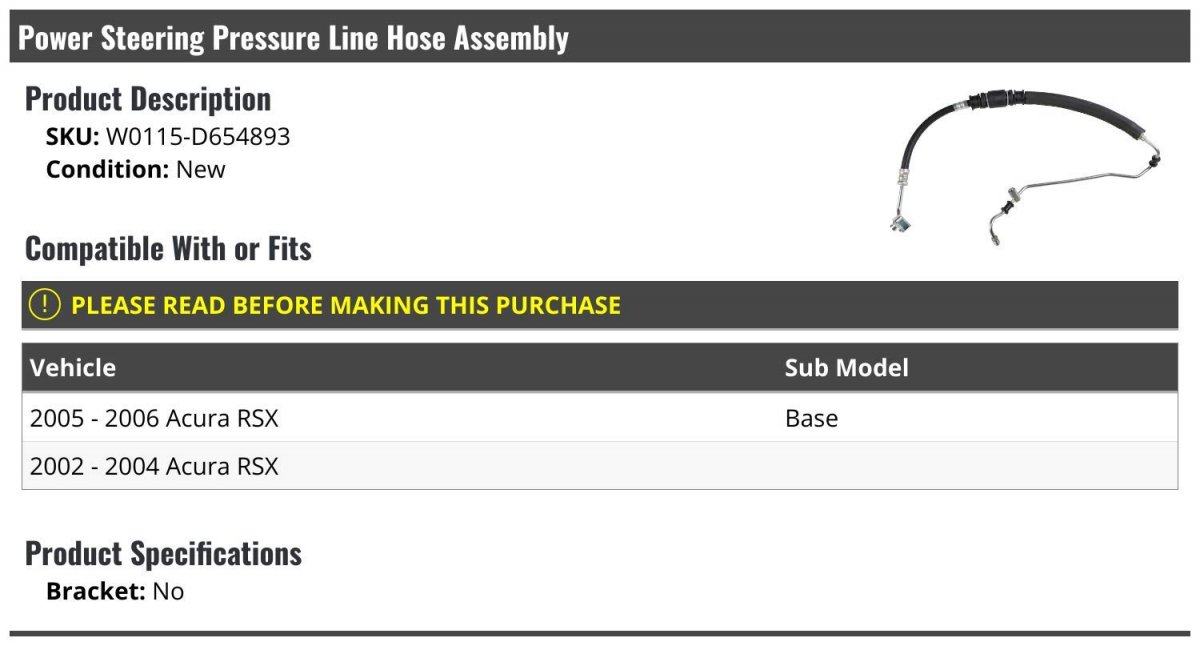Screen dimensions: 1200x646
Task: Click the SKU value W0115-D654893
Action: (198, 137)
